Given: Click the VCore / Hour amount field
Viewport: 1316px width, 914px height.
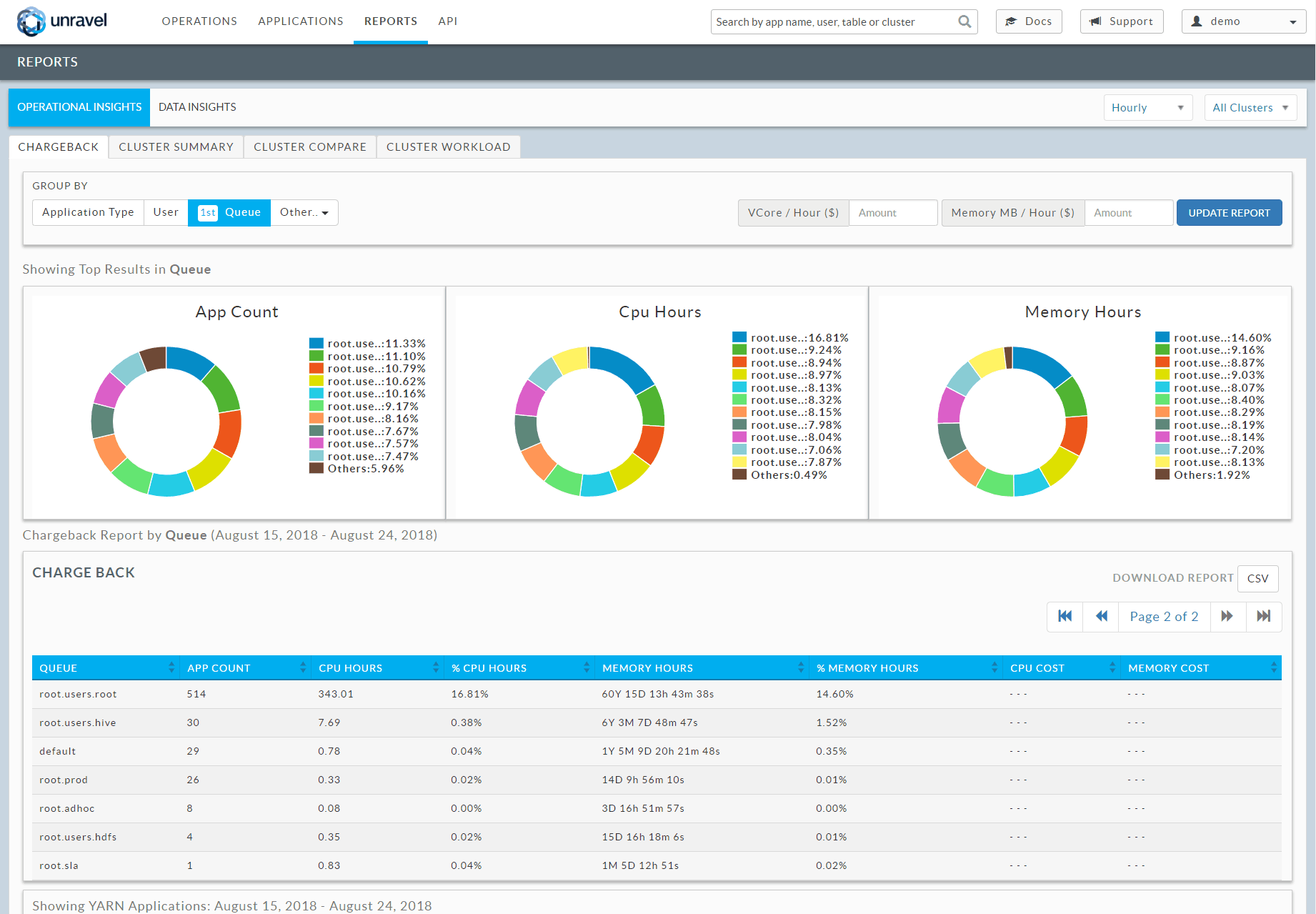Looking at the screenshot, I should [892, 213].
